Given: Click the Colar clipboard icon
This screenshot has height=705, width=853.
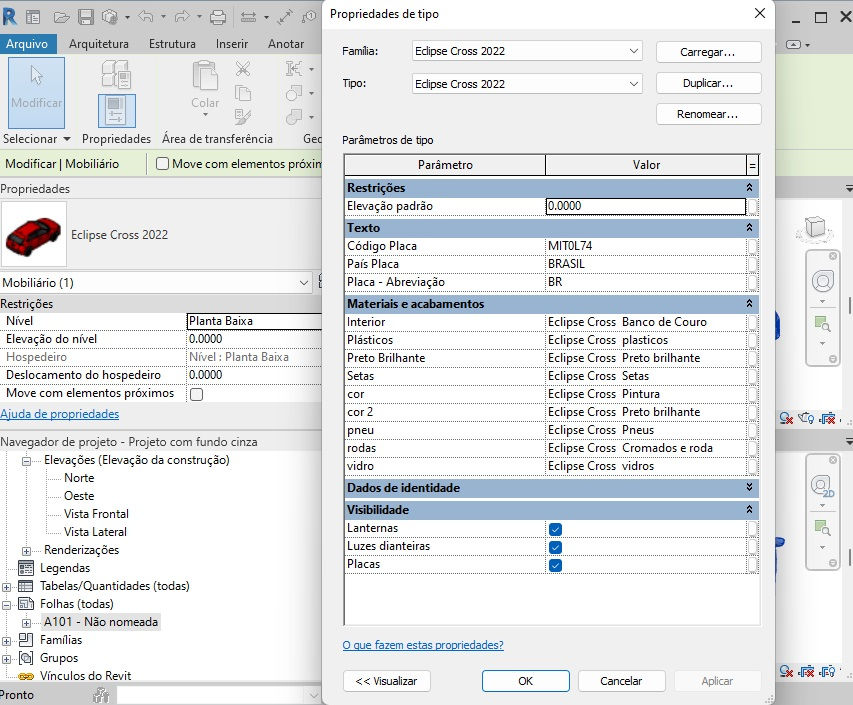Looking at the screenshot, I should (x=205, y=76).
